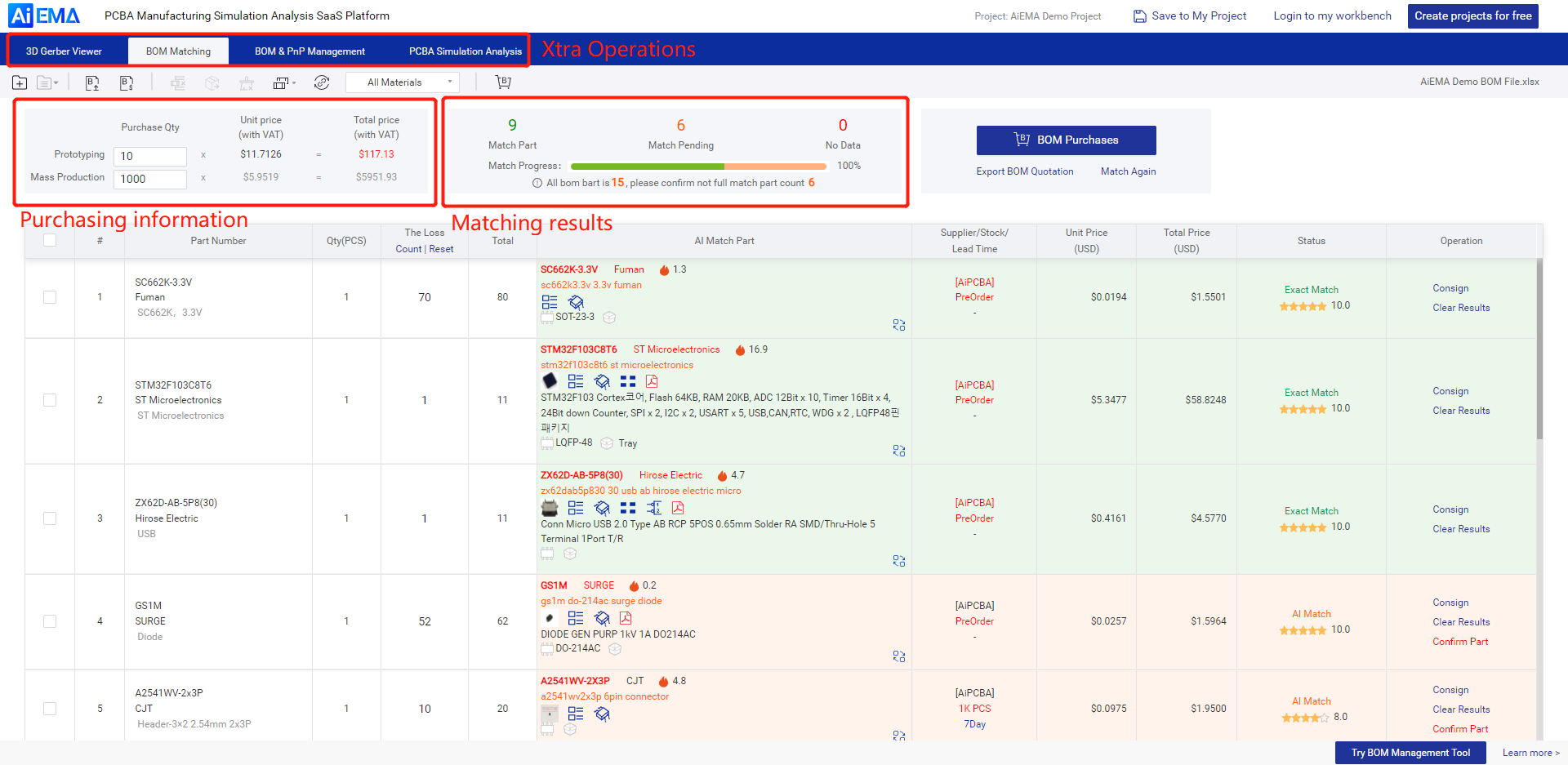The height and width of the screenshot is (765, 1568).
Task: Click the Count link in The Loss header
Action: (408, 249)
